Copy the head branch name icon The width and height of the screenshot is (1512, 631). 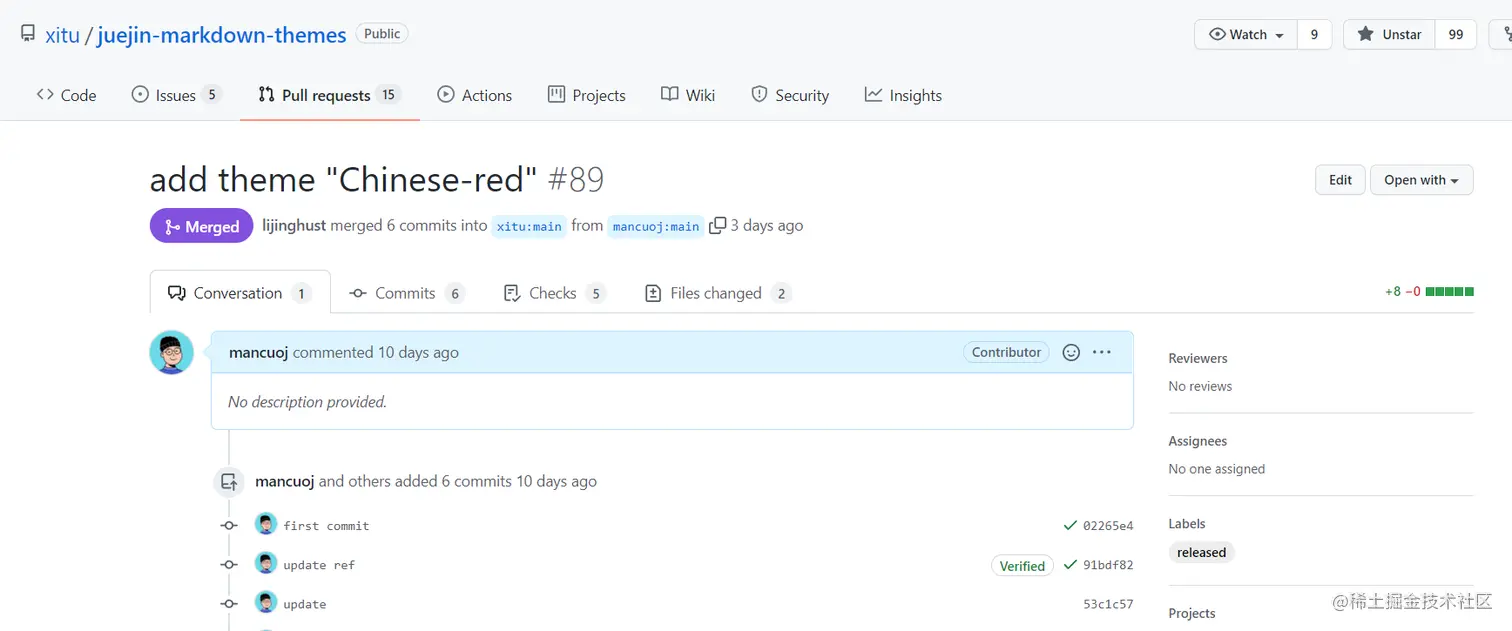point(717,226)
